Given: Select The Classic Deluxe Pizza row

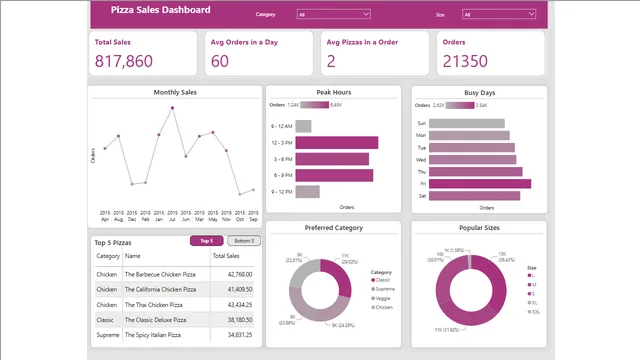Looking at the screenshot, I should pyautogui.click(x=174, y=320).
